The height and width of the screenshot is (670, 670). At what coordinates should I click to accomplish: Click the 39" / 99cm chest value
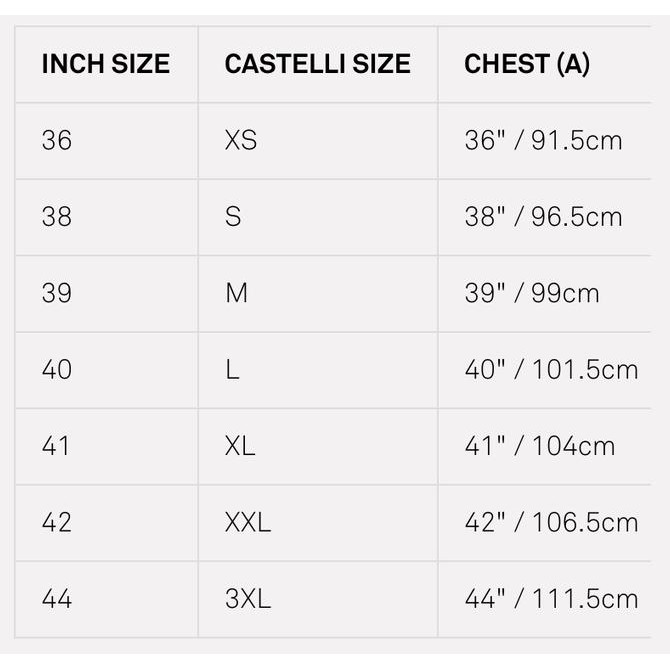[x=532, y=294]
